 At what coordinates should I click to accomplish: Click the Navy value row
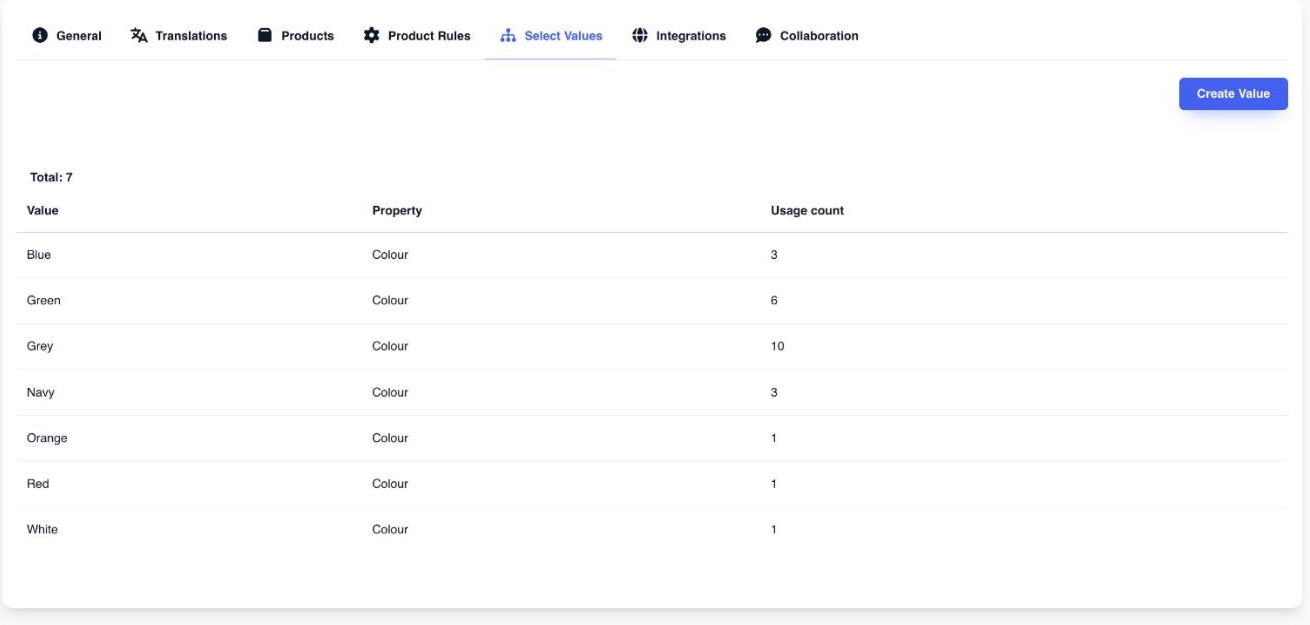[652, 393]
